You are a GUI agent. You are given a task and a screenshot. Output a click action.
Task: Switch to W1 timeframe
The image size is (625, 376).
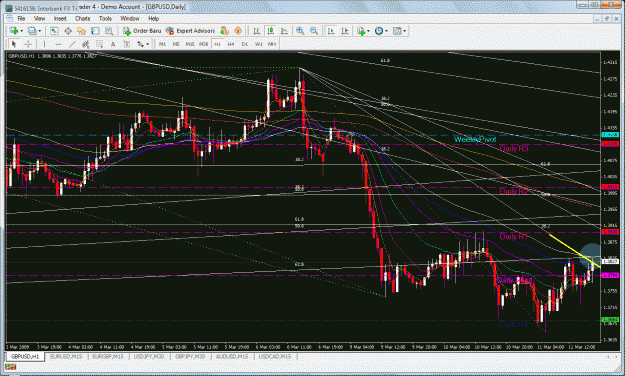point(258,44)
